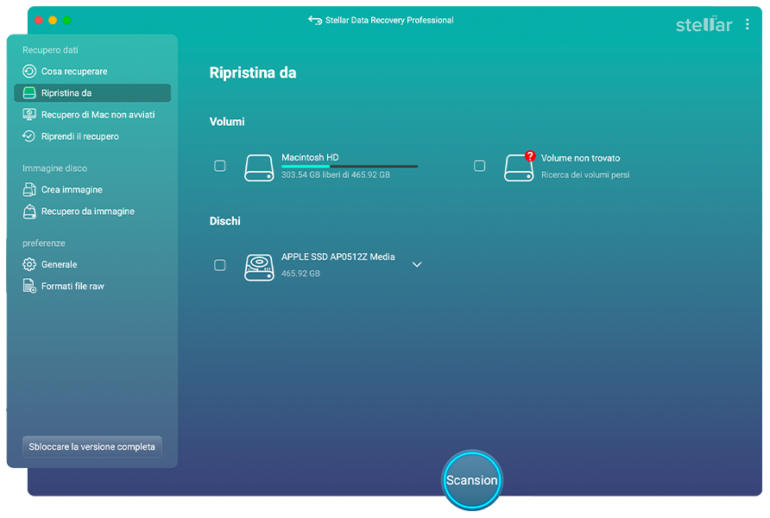Click the Macintosh HD volume name
The width and height of the screenshot is (770, 518).
click(310, 157)
